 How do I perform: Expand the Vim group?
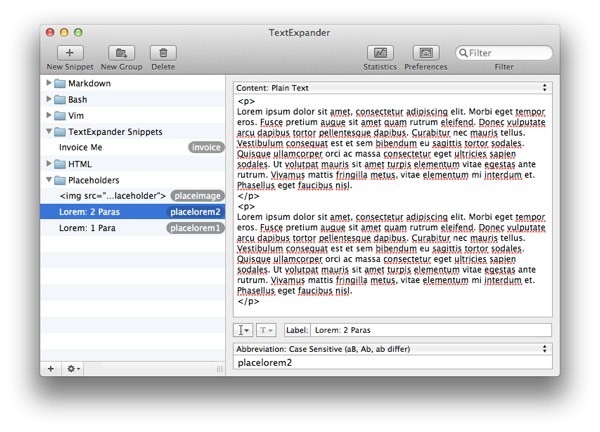[x=49, y=115]
